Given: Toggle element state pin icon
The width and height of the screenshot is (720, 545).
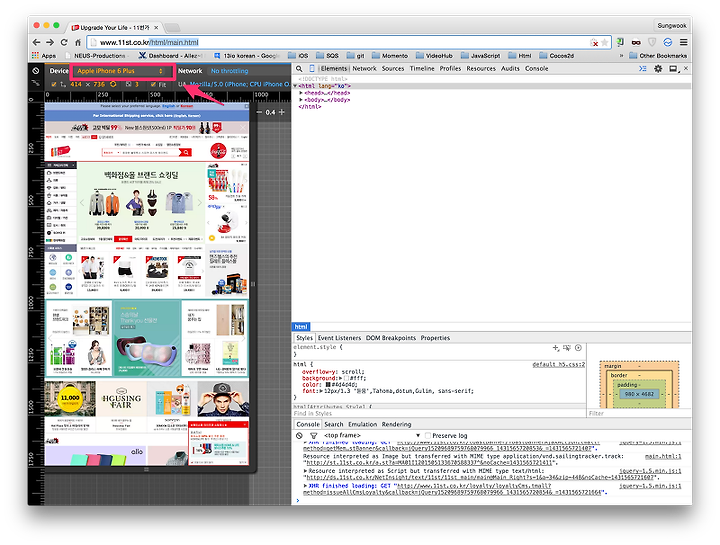Looking at the screenshot, I should (x=567, y=348).
